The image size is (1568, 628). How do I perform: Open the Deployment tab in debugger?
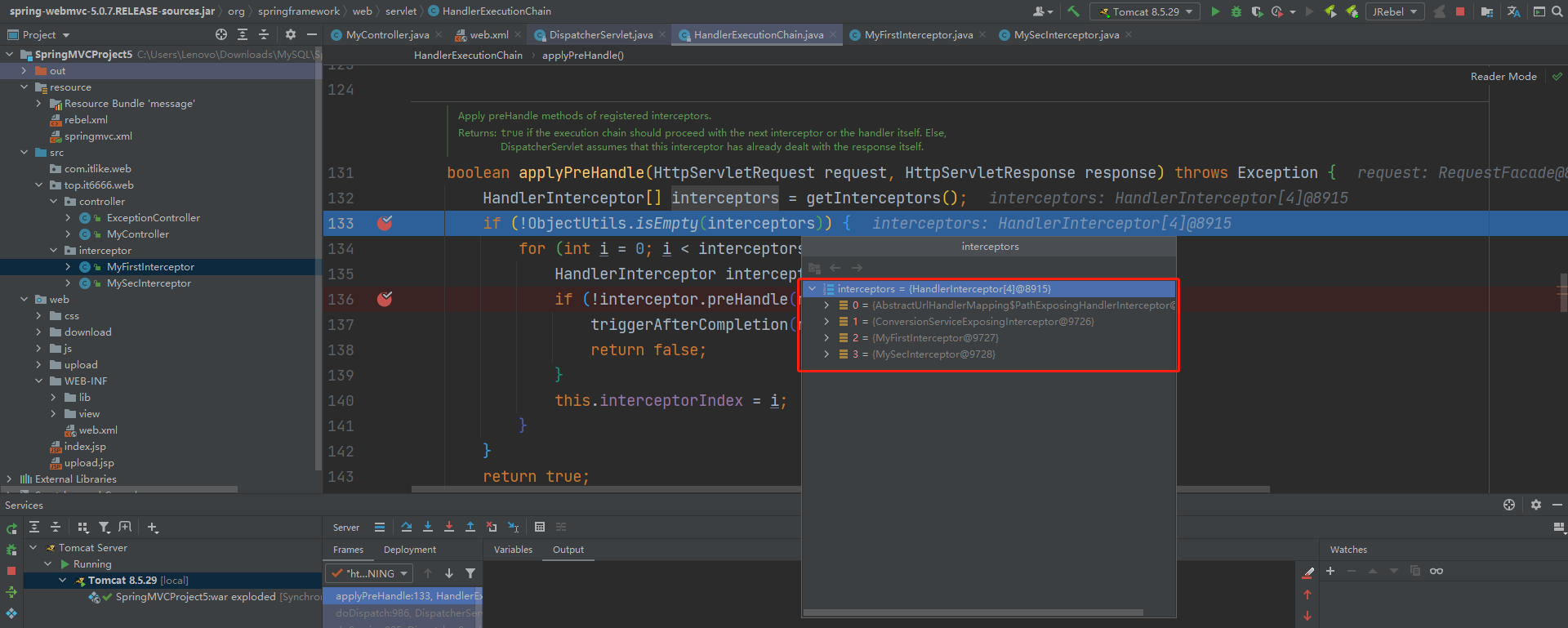click(410, 550)
